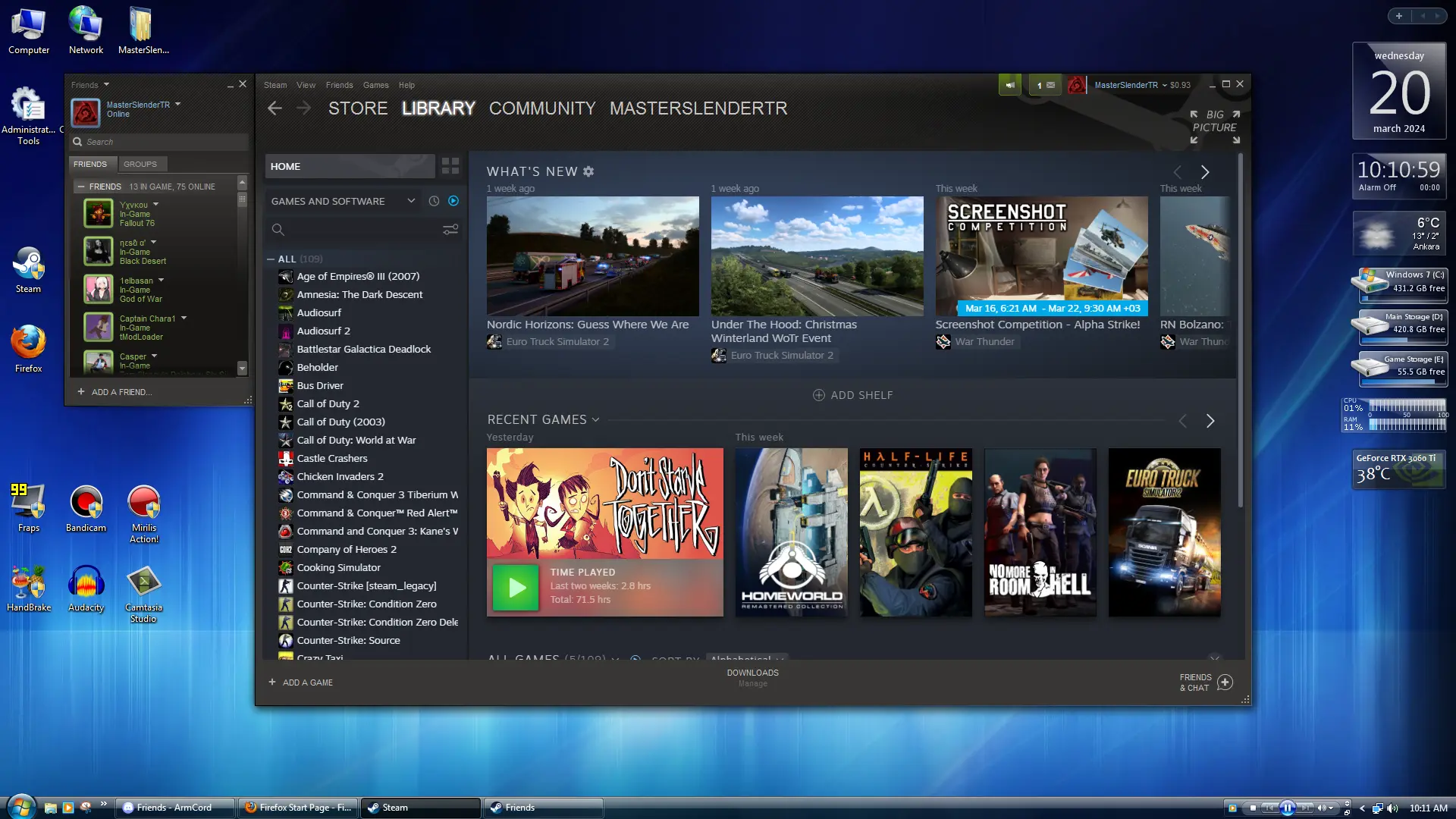Open Audacity desktop shortcut
Screen dimensions: 1456x819
click(x=86, y=588)
